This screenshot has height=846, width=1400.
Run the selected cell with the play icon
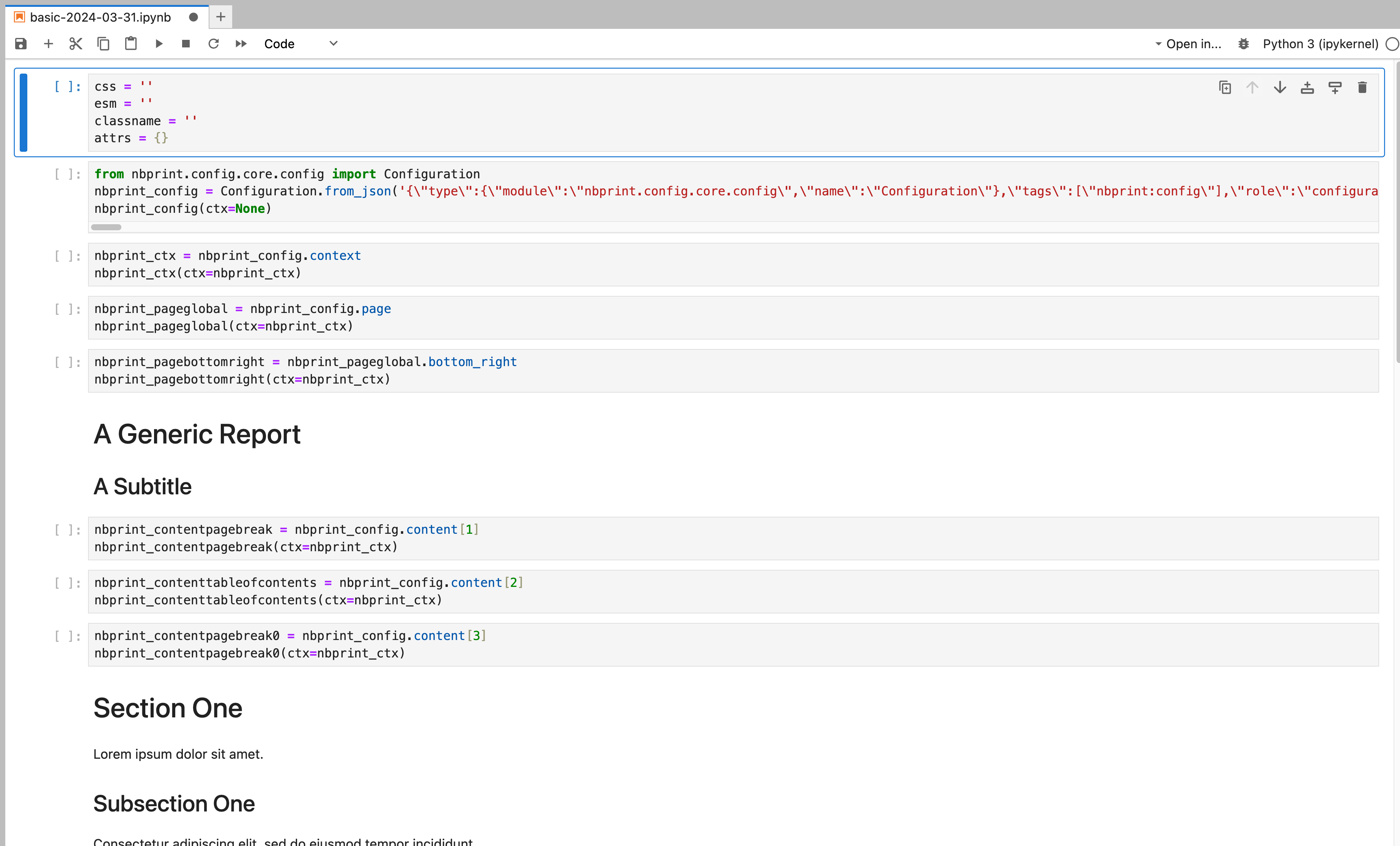click(x=159, y=44)
